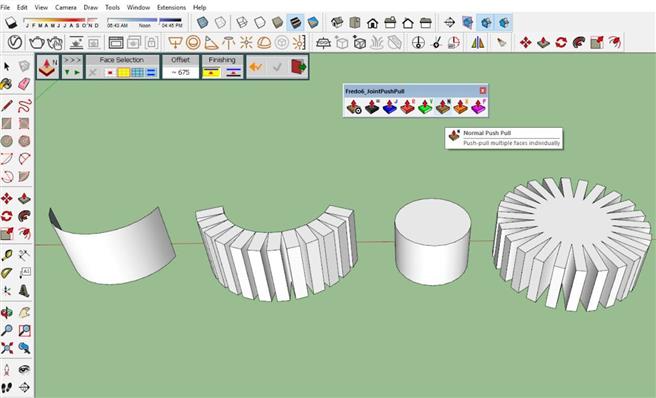Add V-Ray omni light
This screenshot has height=398, width=656.
tap(246, 42)
